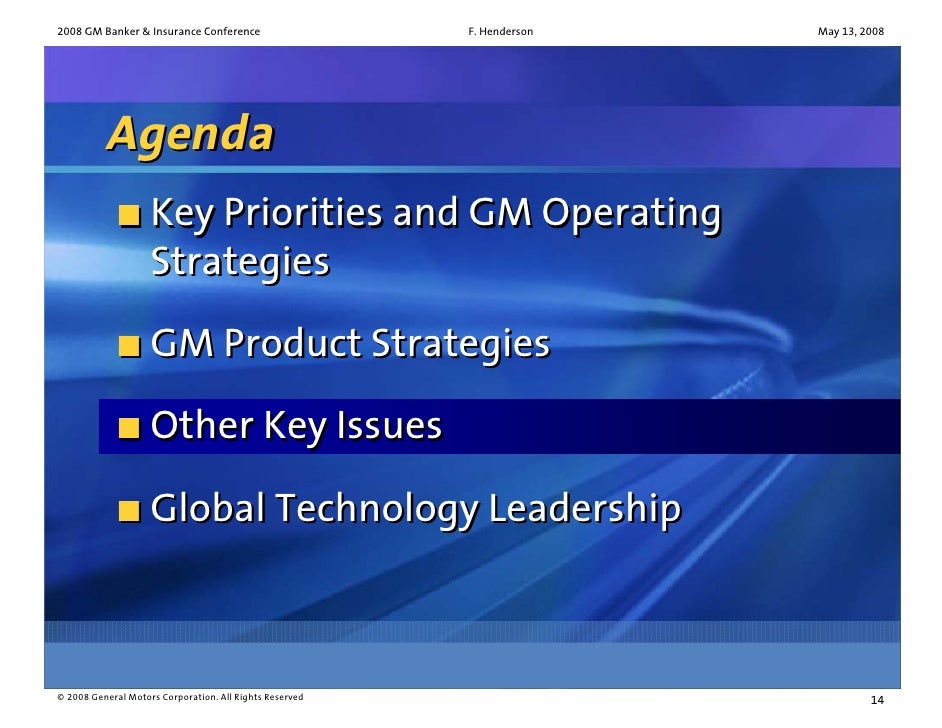Image resolution: width=942 pixels, height=728 pixels.
Task: Click yellow bullet beside 'Global Technology Leadership'
Action: [x=129, y=511]
